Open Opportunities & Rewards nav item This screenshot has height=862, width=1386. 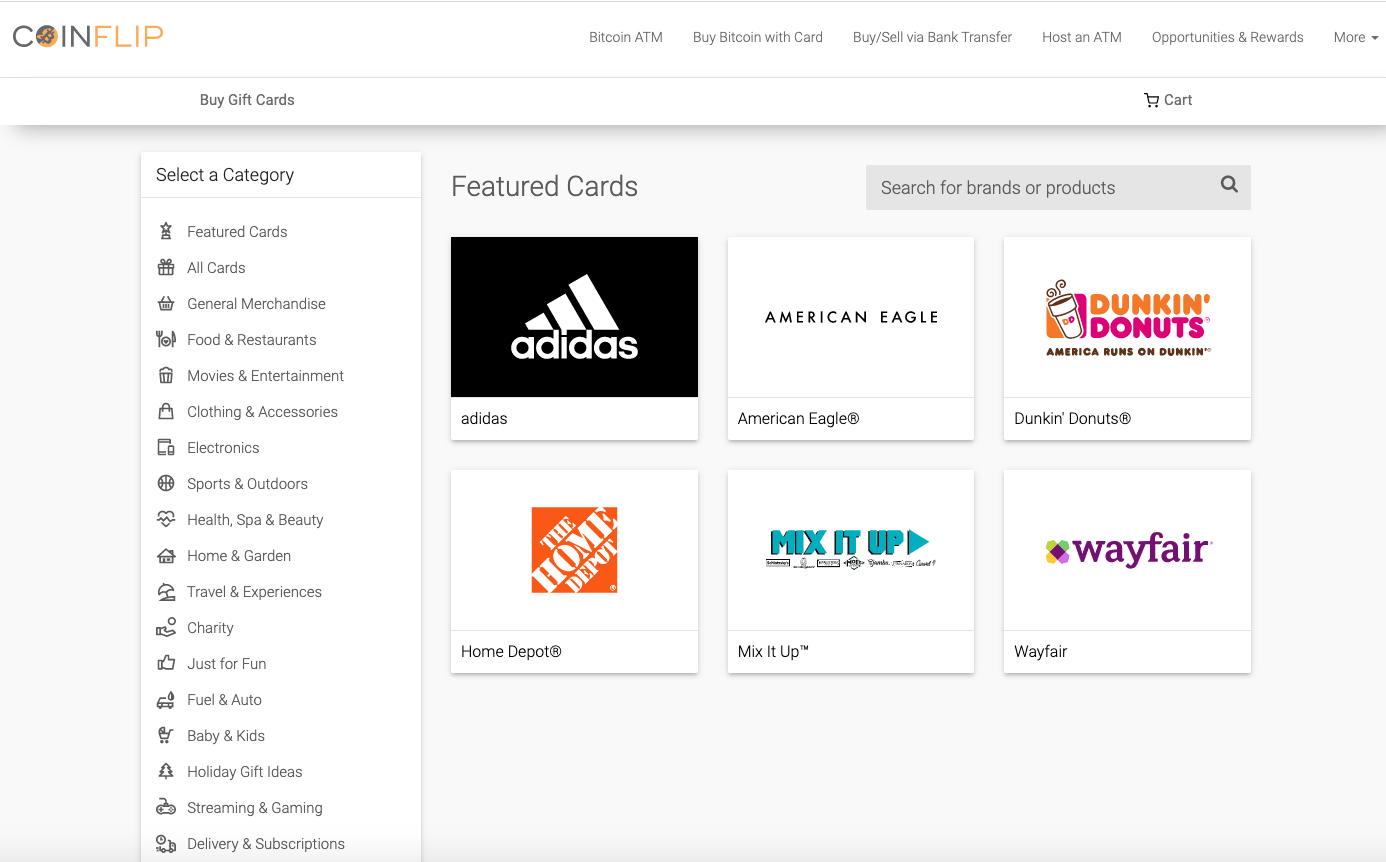1228,37
